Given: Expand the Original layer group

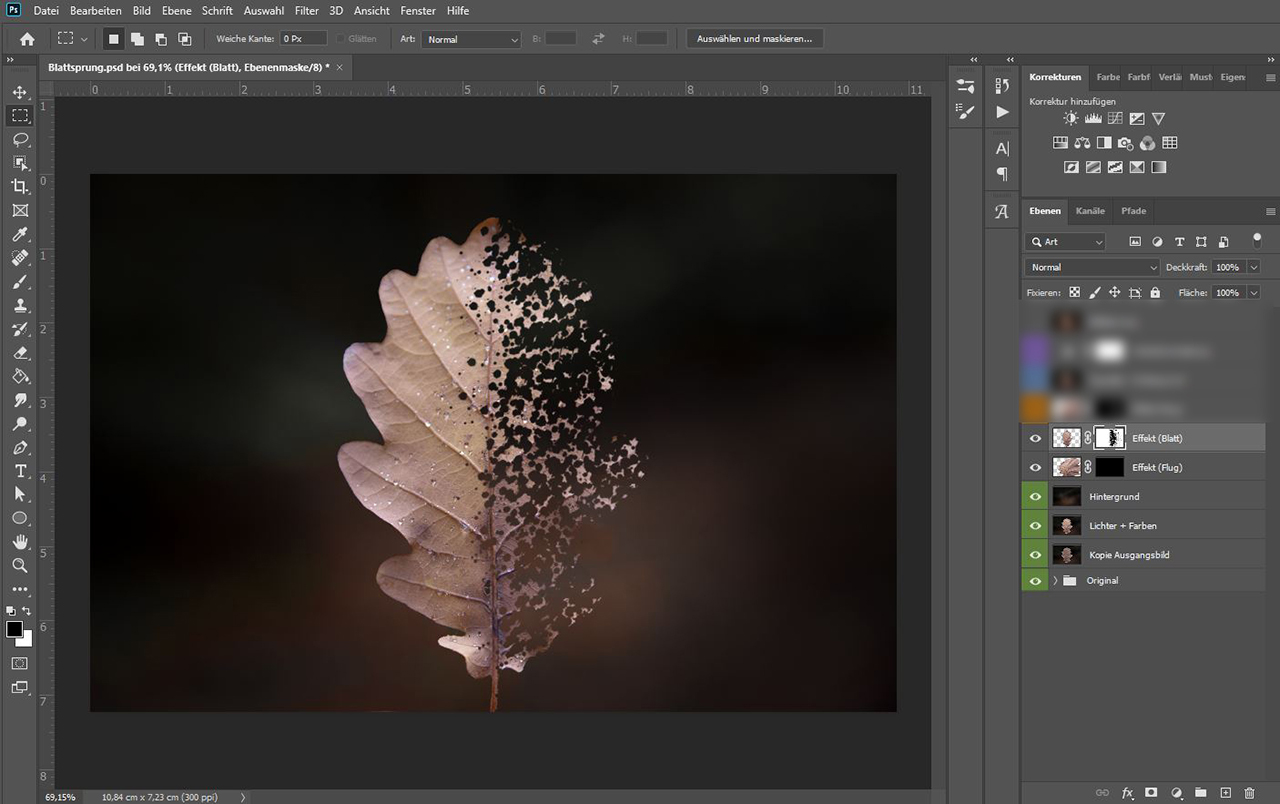Looking at the screenshot, I should [1055, 580].
